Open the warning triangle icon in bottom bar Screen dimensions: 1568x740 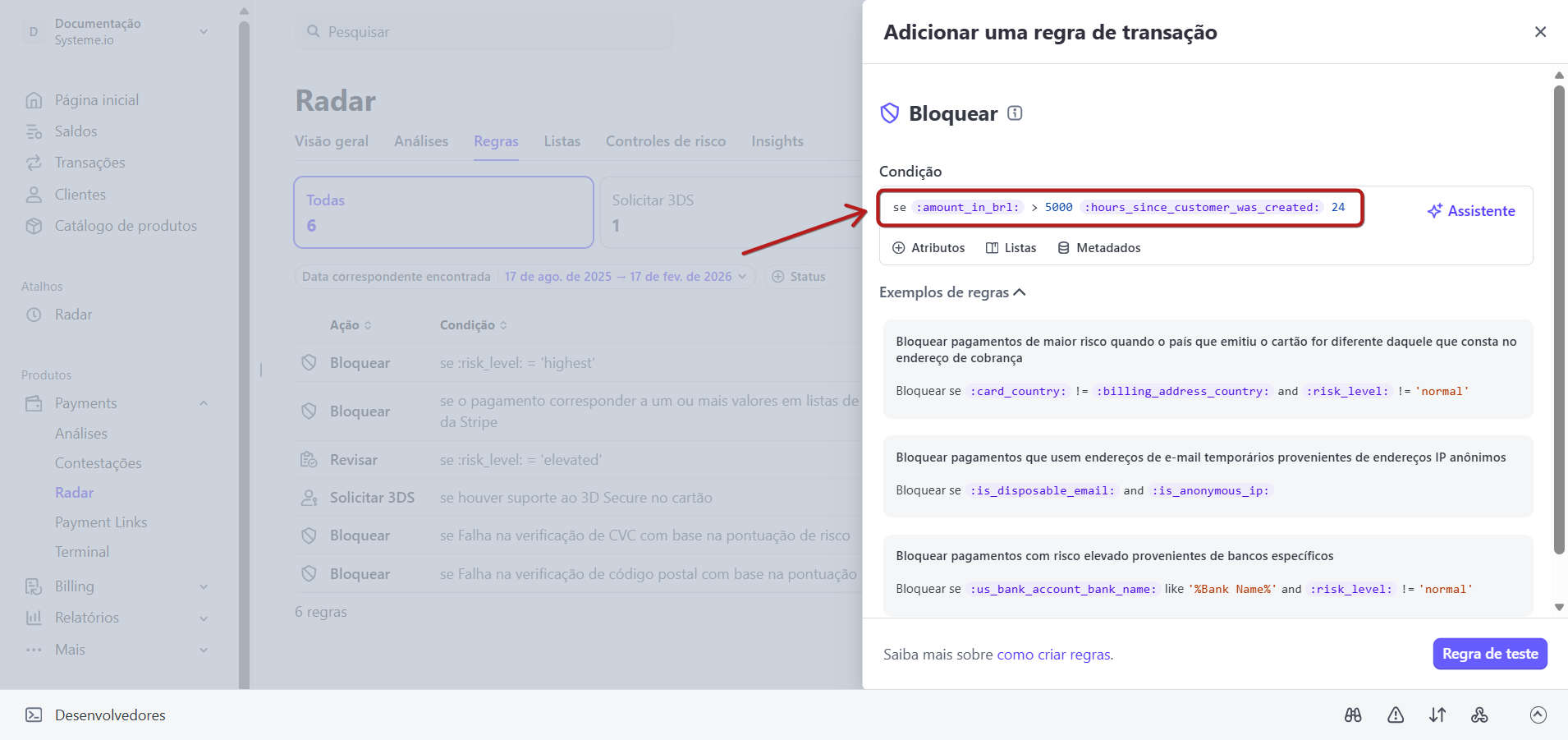[x=1396, y=715]
